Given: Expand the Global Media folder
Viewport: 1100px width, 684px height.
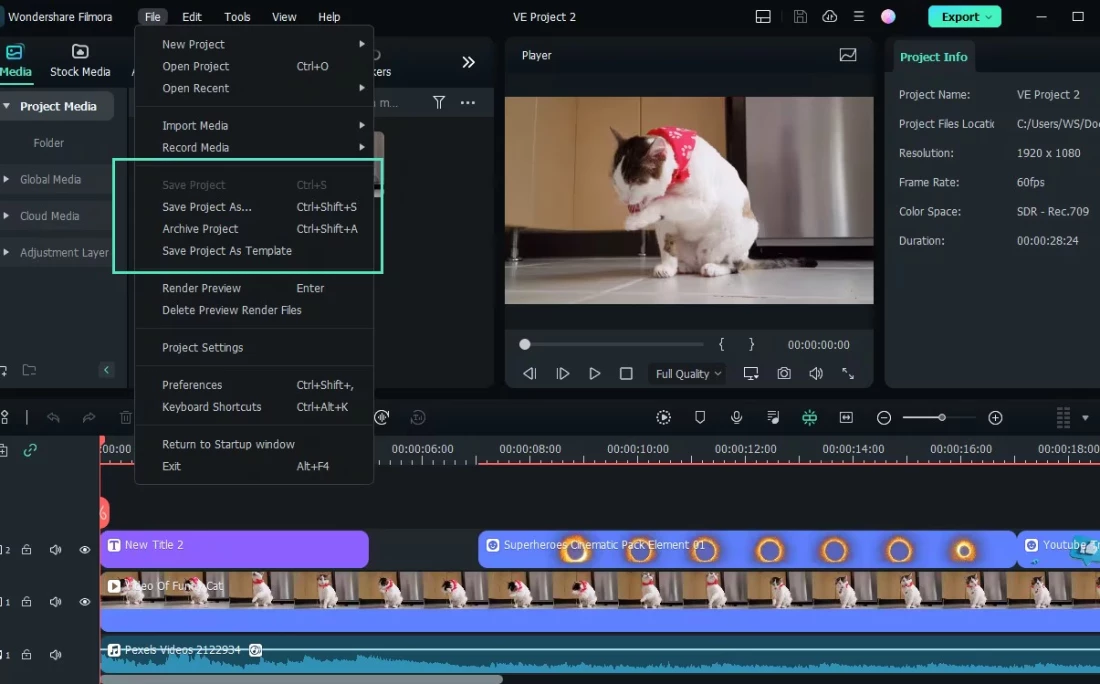Looking at the screenshot, I should [50, 180].
